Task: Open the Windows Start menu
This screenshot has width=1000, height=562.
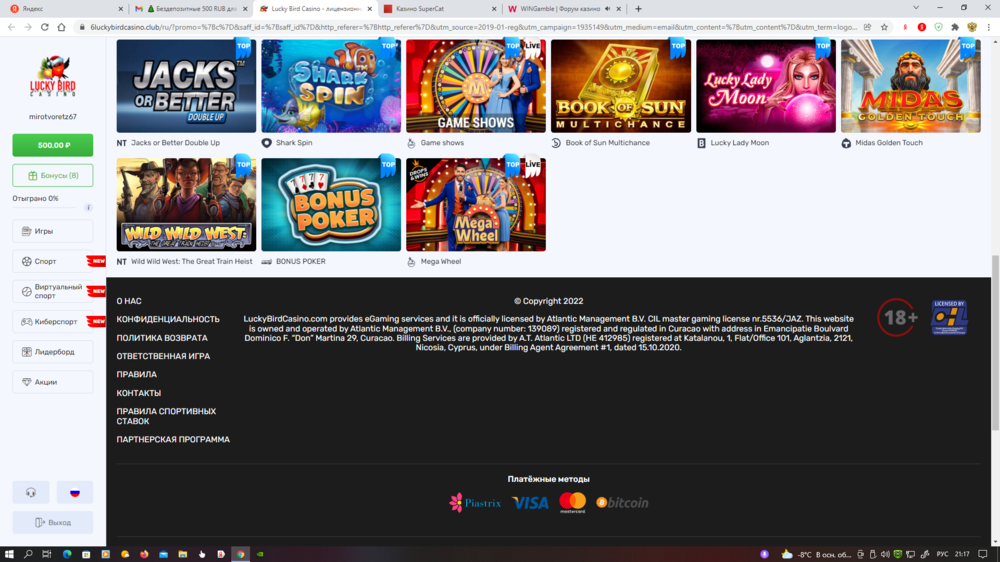Action: [x=10, y=553]
